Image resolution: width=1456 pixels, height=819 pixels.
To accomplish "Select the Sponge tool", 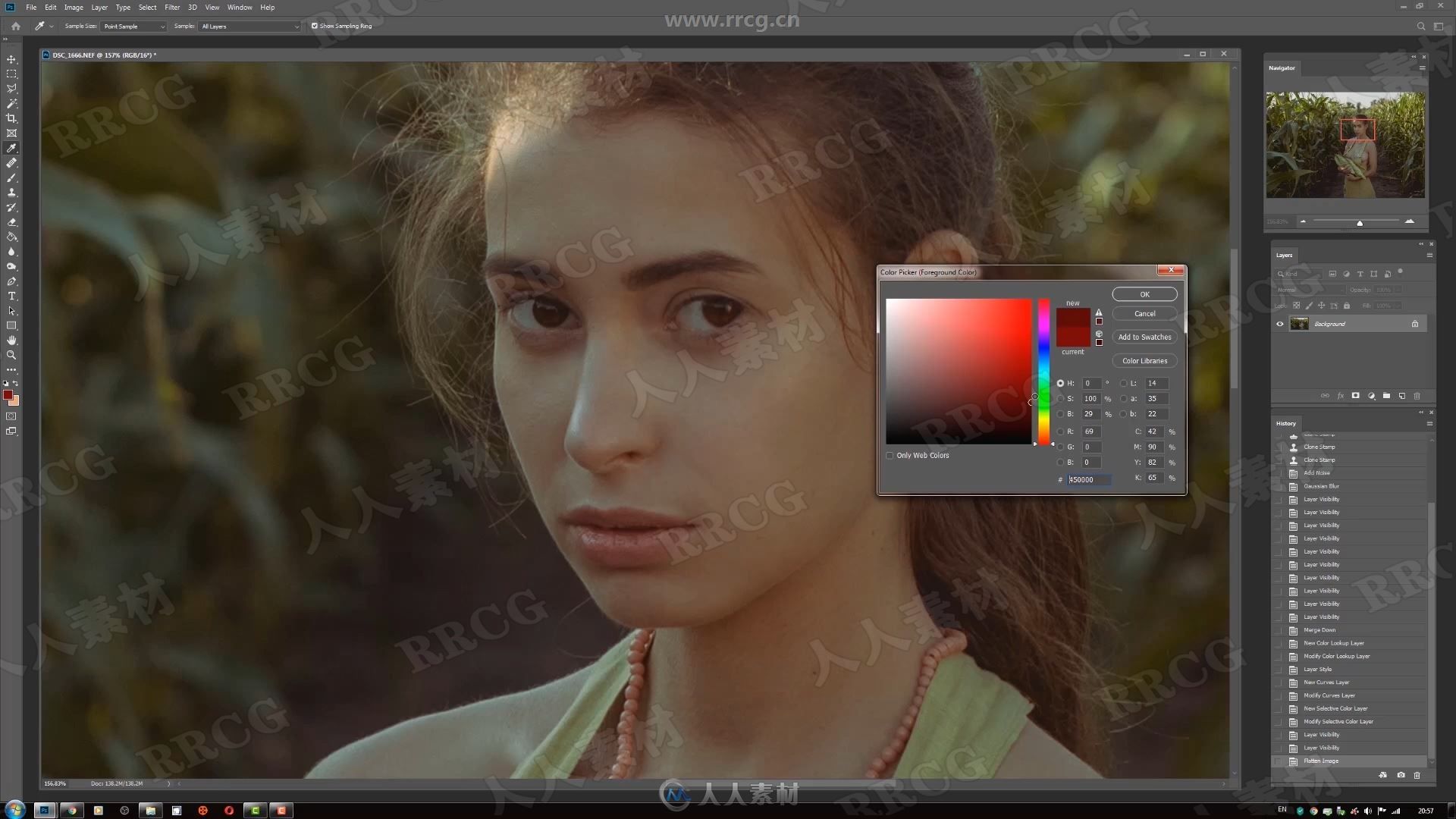I will (x=11, y=266).
